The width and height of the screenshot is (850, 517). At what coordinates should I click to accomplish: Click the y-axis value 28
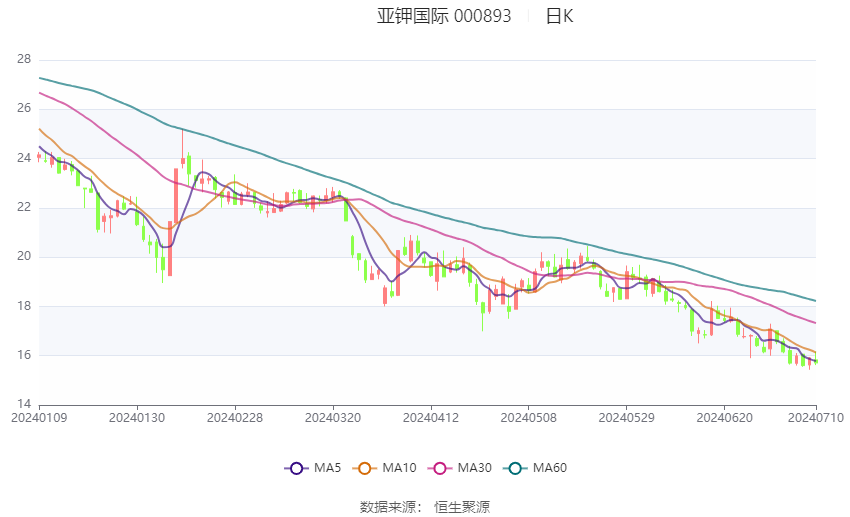(x=24, y=59)
